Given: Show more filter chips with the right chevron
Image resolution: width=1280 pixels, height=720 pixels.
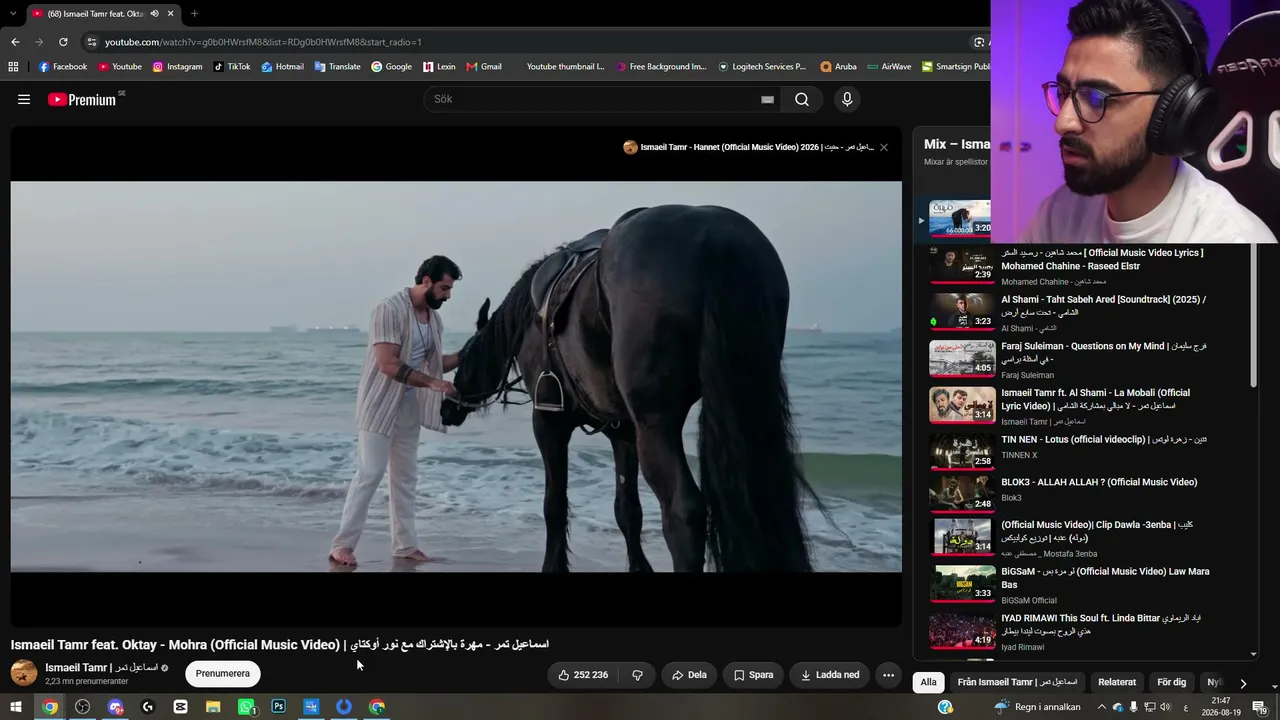Looking at the screenshot, I should [1243, 683].
